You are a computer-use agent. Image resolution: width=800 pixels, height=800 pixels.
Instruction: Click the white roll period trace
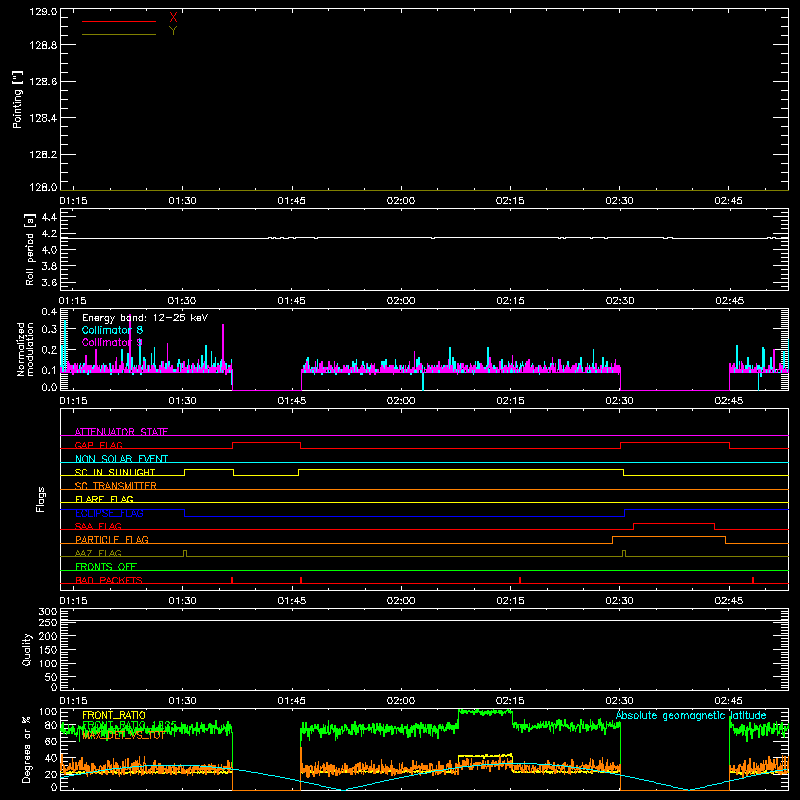[x=423, y=238]
